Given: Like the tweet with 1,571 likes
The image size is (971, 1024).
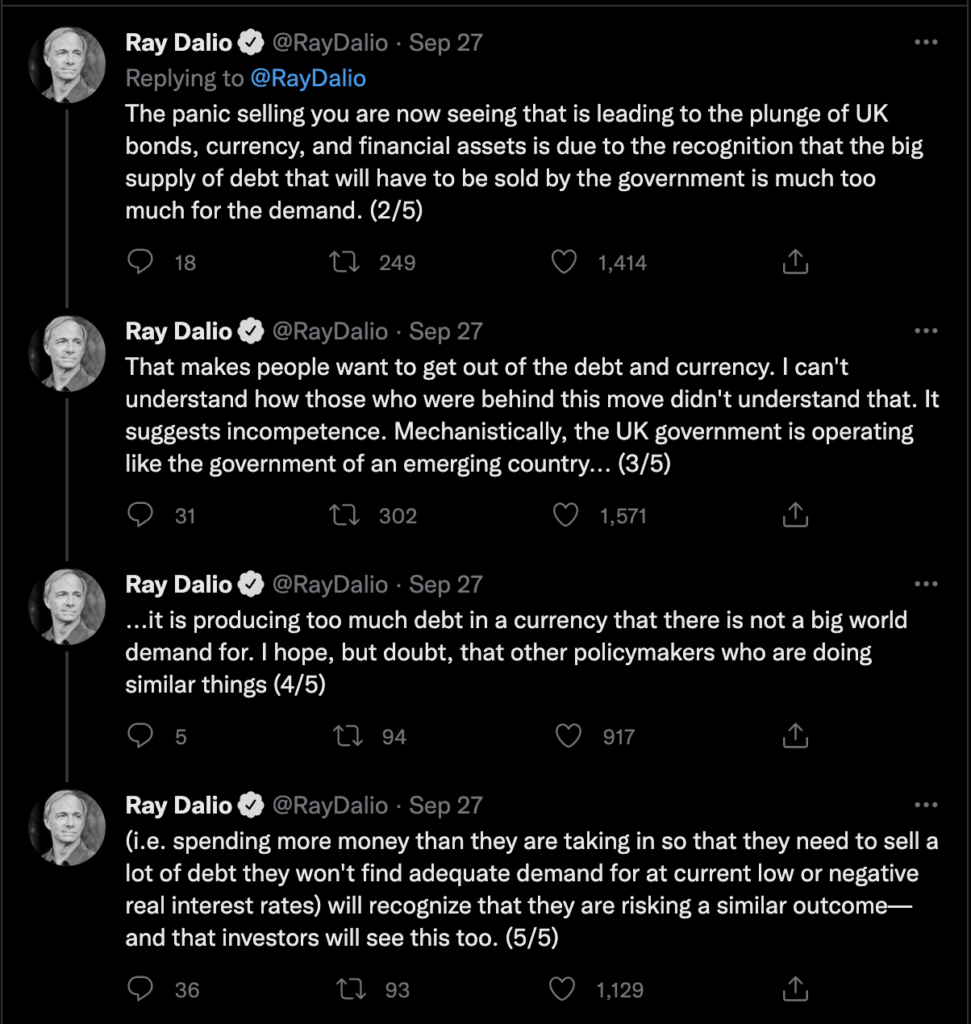Looking at the screenshot, I should [565, 515].
